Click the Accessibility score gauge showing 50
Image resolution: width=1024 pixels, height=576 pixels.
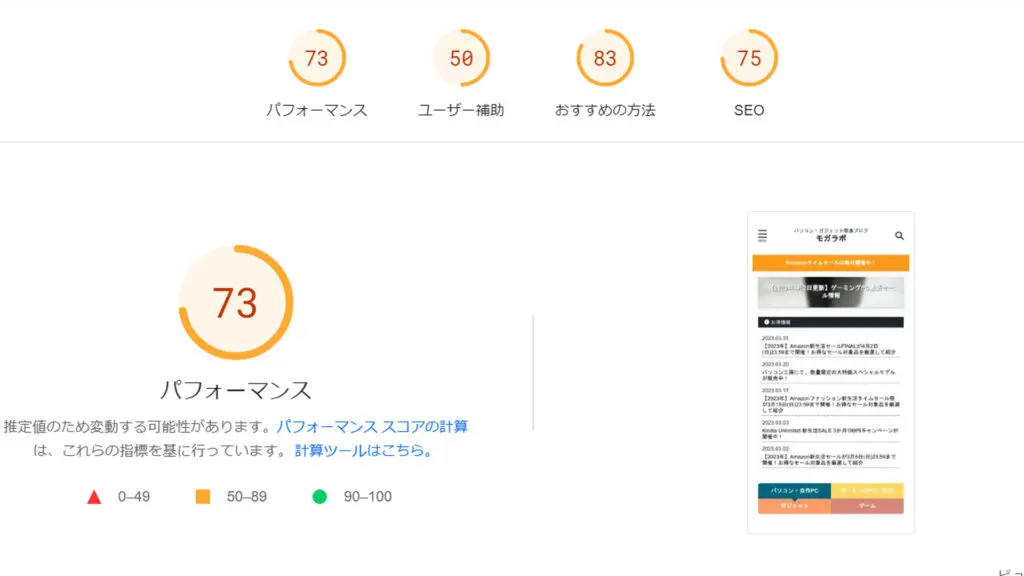[461, 58]
